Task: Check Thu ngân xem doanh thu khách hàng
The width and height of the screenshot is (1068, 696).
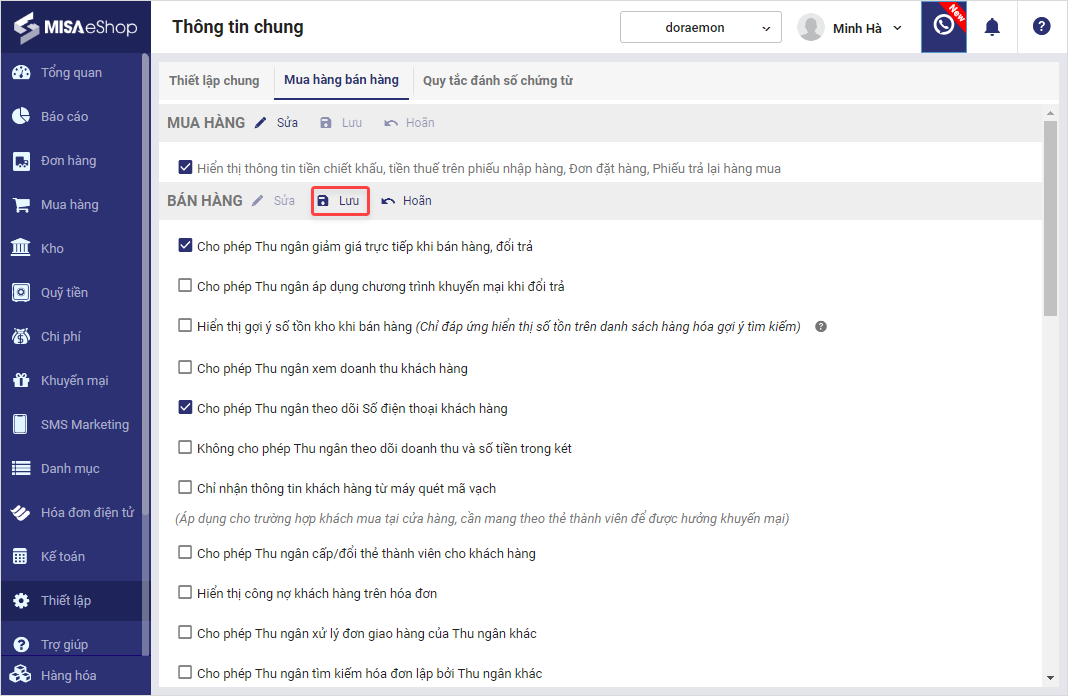Action: tap(185, 367)
